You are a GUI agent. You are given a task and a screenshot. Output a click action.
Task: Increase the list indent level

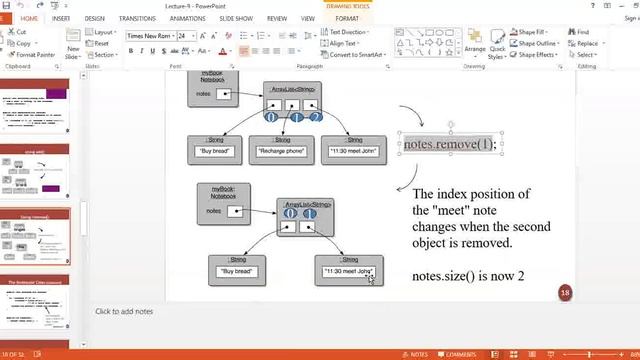pos(293,36)
